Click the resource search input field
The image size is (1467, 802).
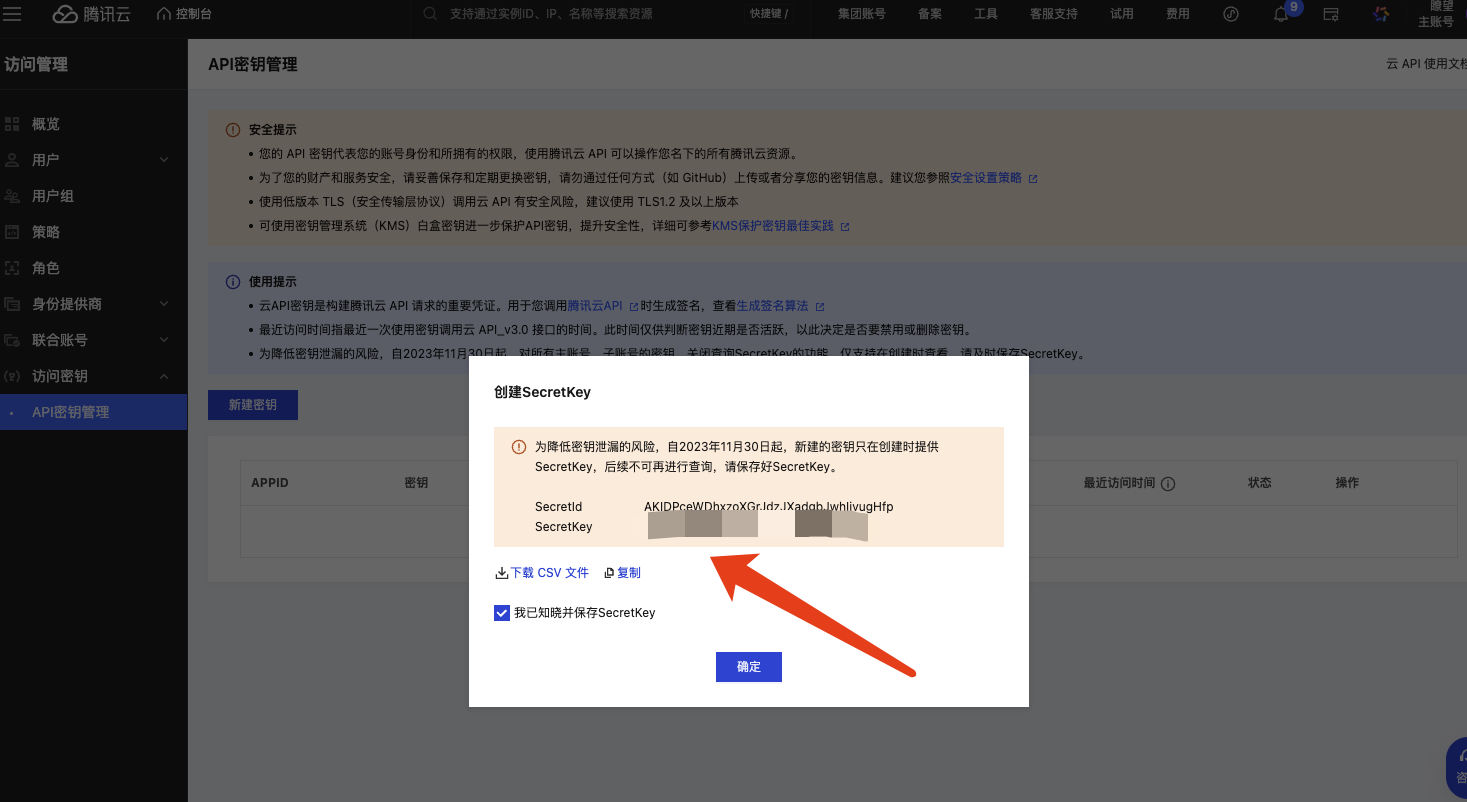pyautogui.click(x=580, y=14)
